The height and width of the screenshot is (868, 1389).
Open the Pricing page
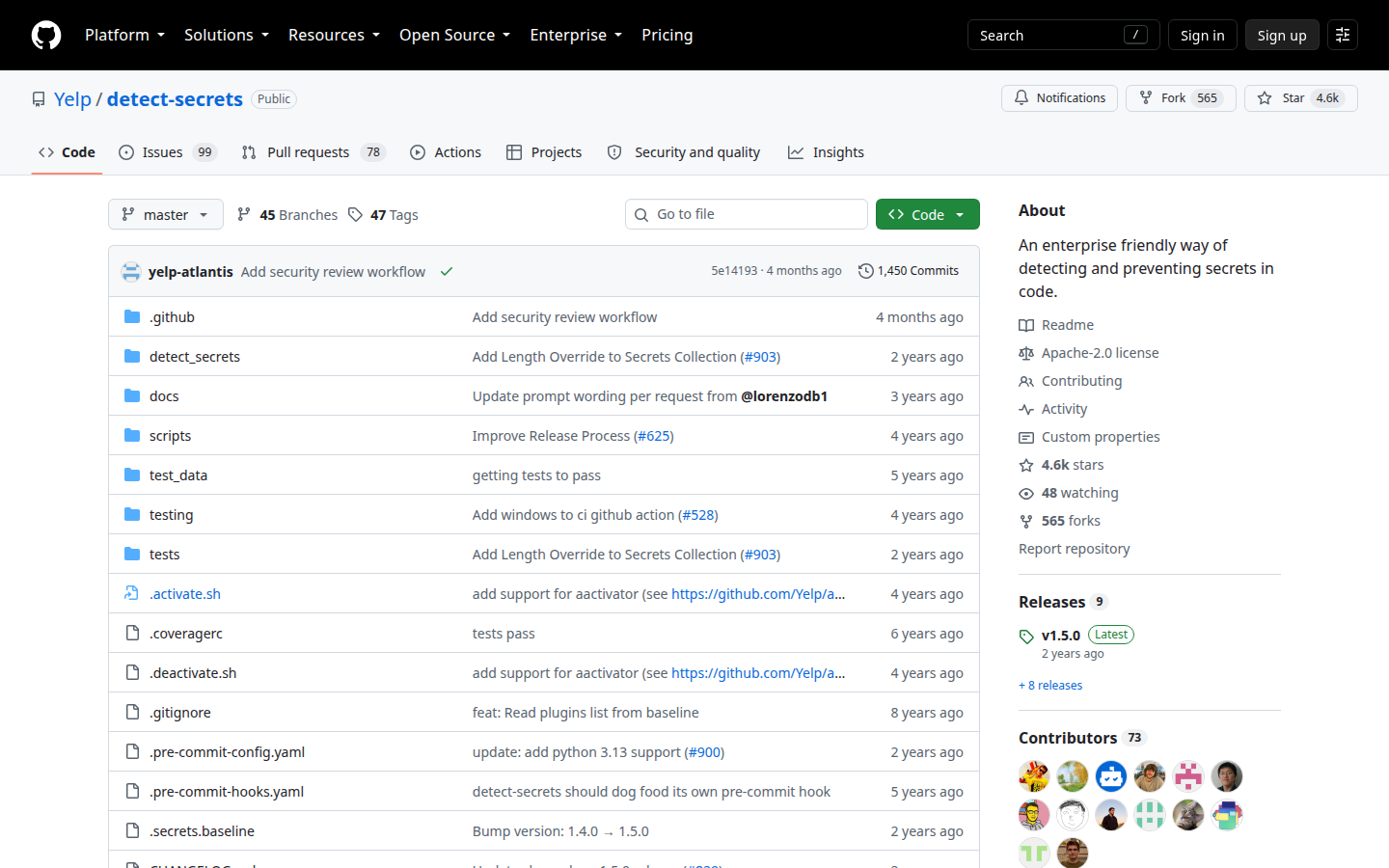[667, 35]
